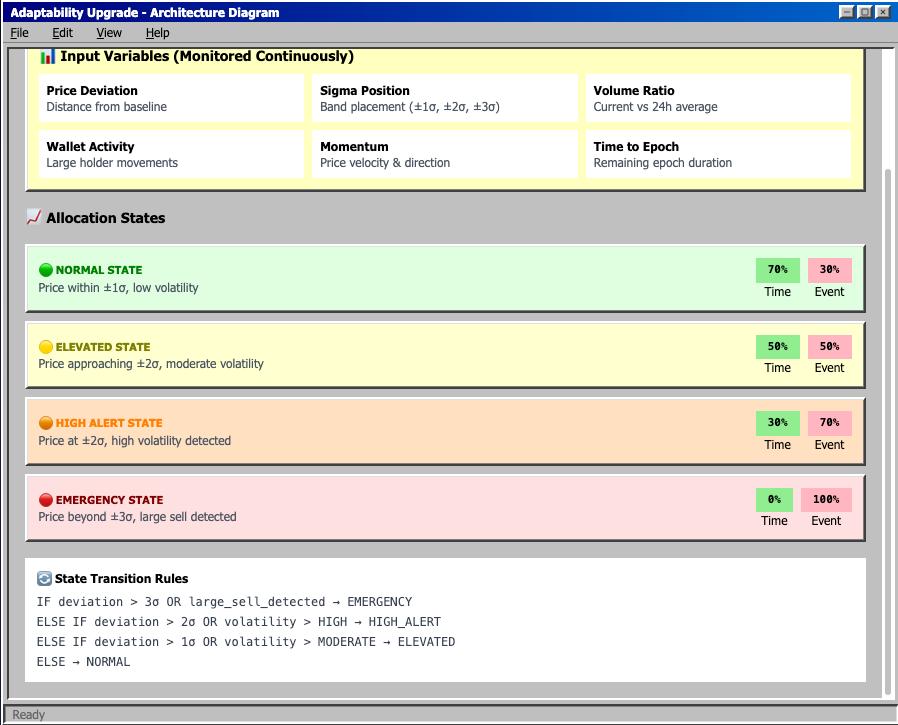Click the yellow Elevated State circle icon
Image resolution: width=898 pixels, height=725 pixels.
pos(46,346)
